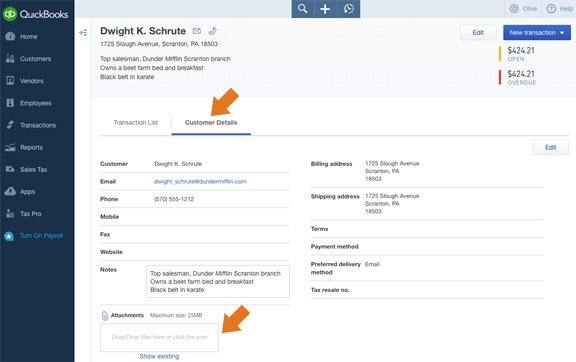Viewport: 576px width, 362px height.
Task: Click the Notes text box
Action: [x=218, y=282]
